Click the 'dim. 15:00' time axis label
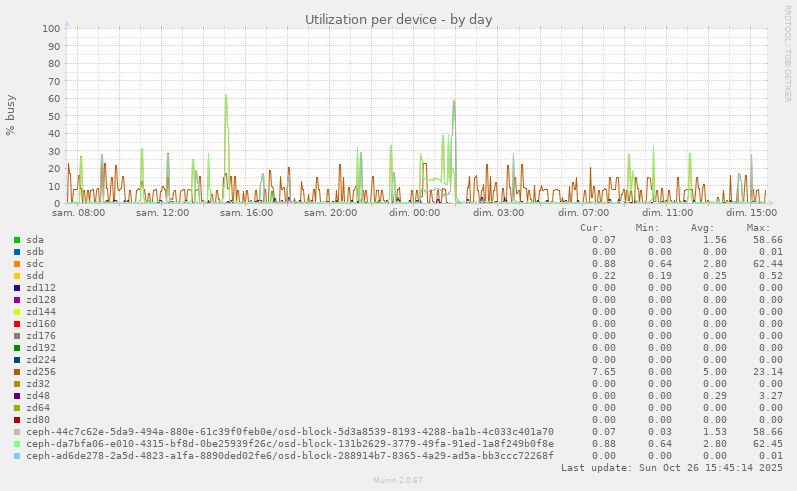The height and width of the screenshot is (491, 797). (751, 213)
